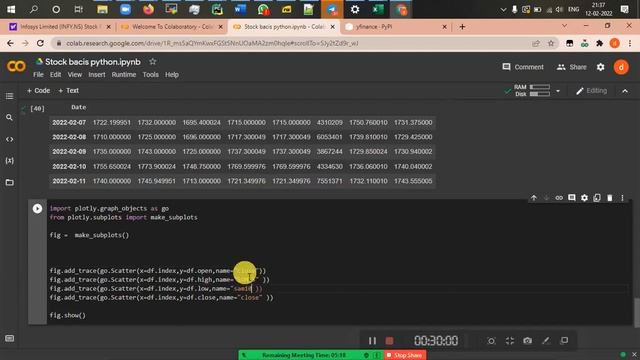Open the table of contents sidebar
The height and width of the screenshot is (360, 640).
pyautogui.click(x=9, y=96)
